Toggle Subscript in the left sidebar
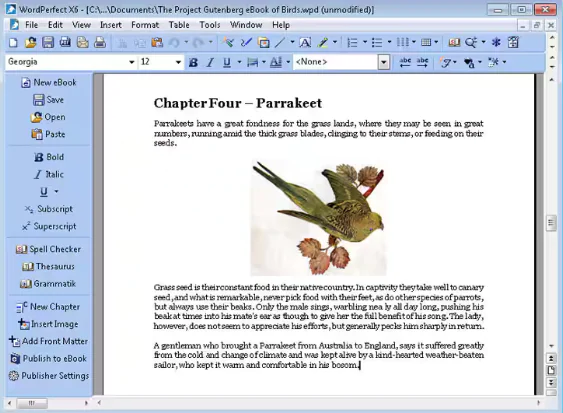563x413 pixels. 49,209
